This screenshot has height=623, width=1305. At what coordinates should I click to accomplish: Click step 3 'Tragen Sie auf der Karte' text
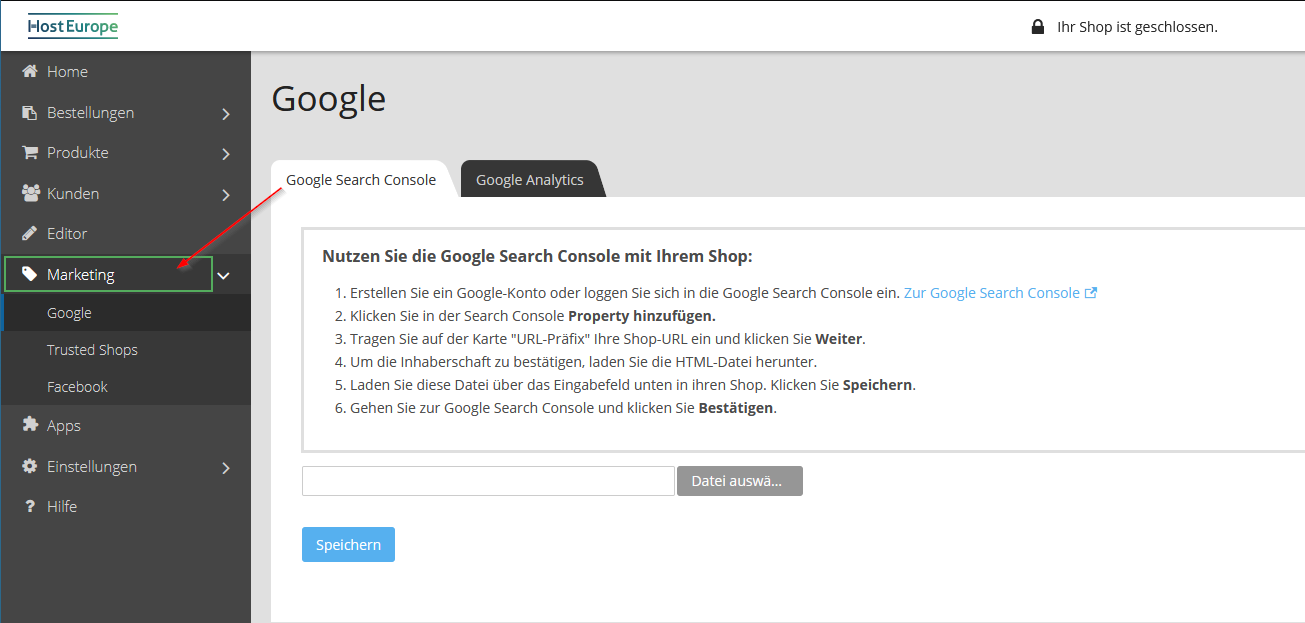click(608, 339)
